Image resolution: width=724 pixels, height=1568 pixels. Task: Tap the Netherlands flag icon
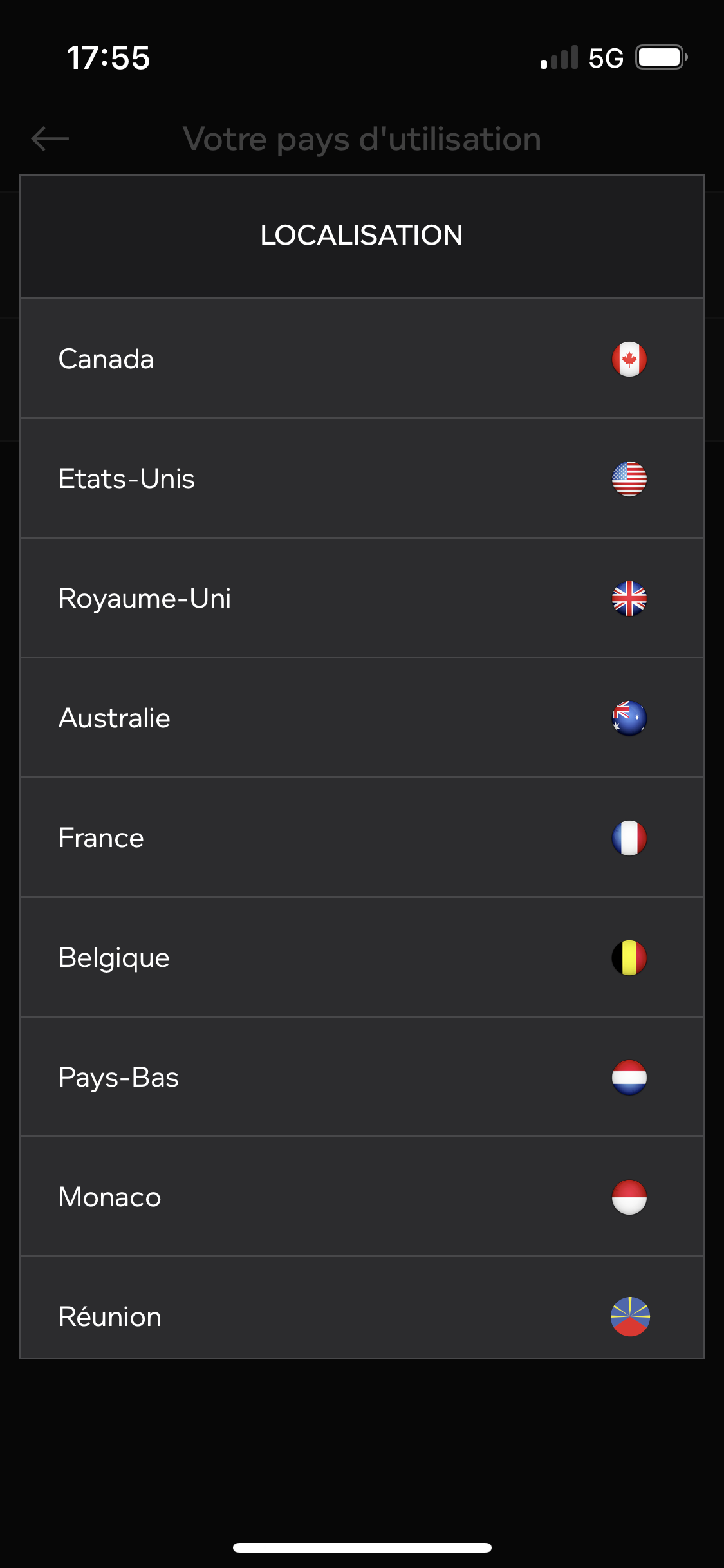[629, 1077]
